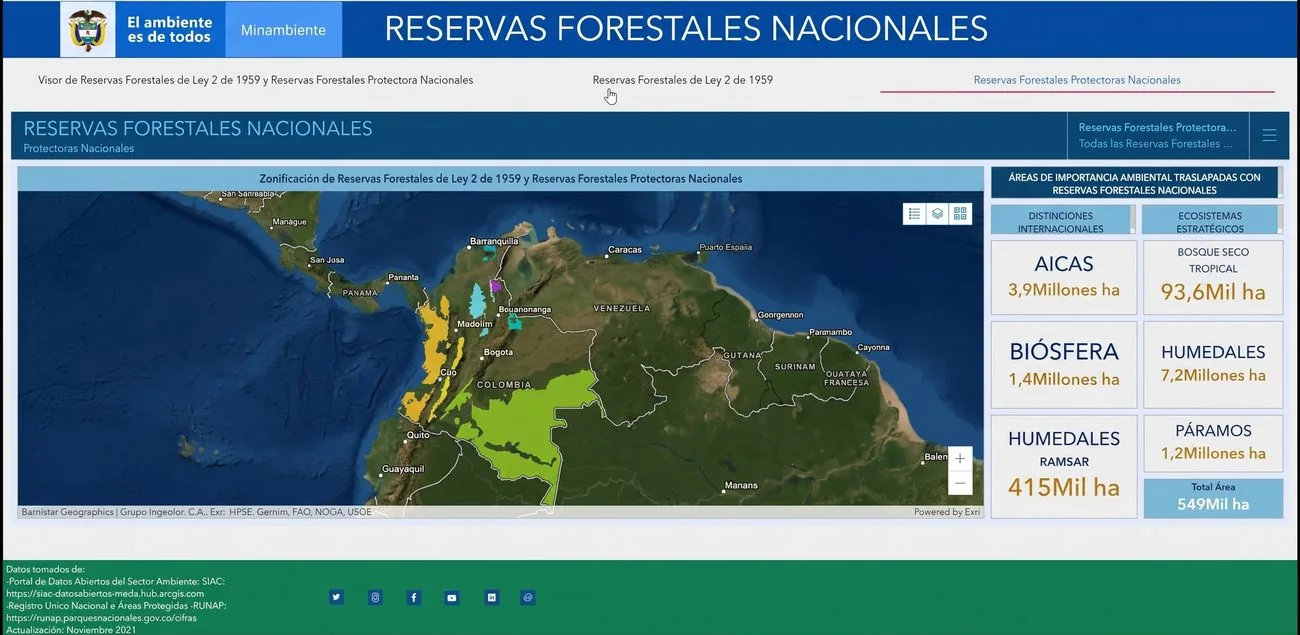1300x635 pixels.
Task: Zoom out the map with minus button
Action: click(x=960, y=483)
